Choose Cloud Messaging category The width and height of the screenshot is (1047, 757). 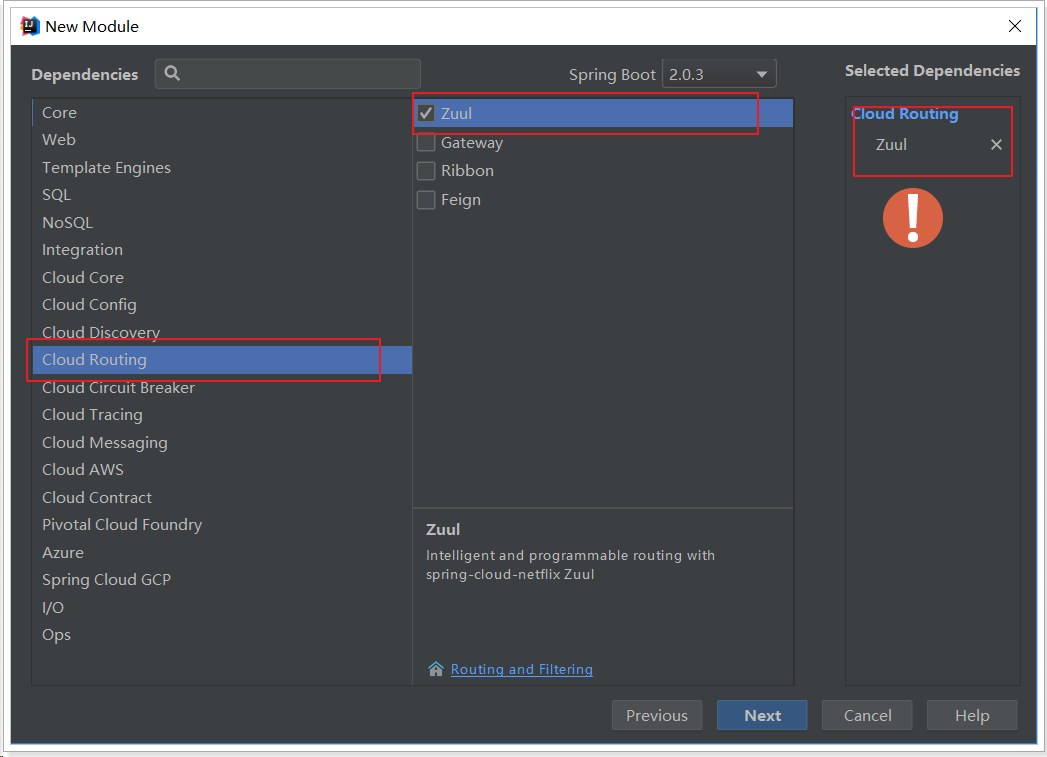(x=222, y=443)
